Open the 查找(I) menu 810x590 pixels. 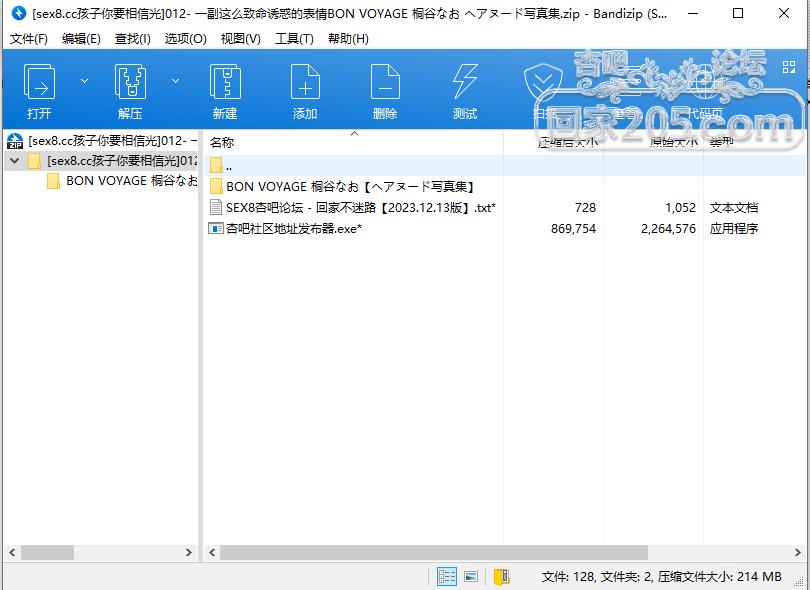(x=132, y=38)
